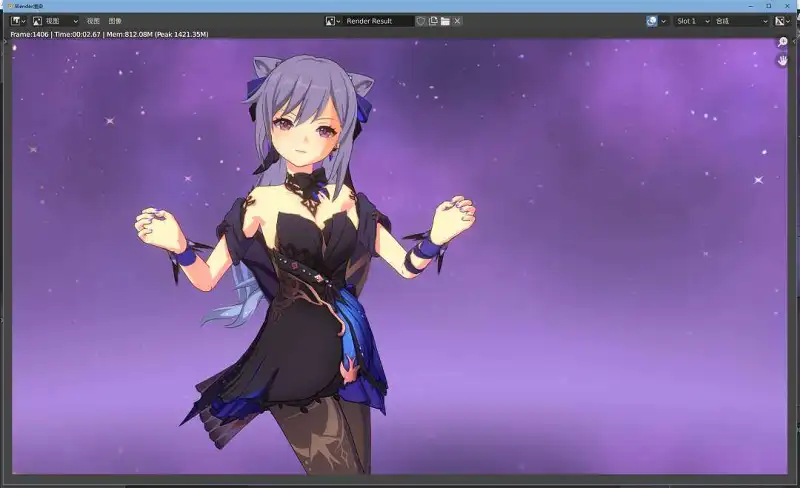Viewport: 800px width, 488px height.
Task: Browse images with the image datablock icon
Action: click(x=333, y=21)
